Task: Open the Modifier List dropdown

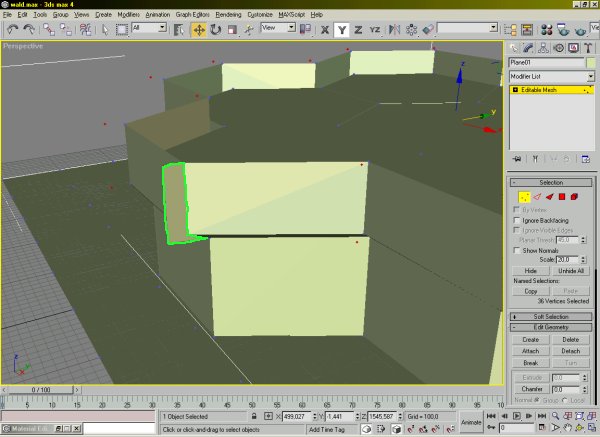Action: [x=551, y=76]
